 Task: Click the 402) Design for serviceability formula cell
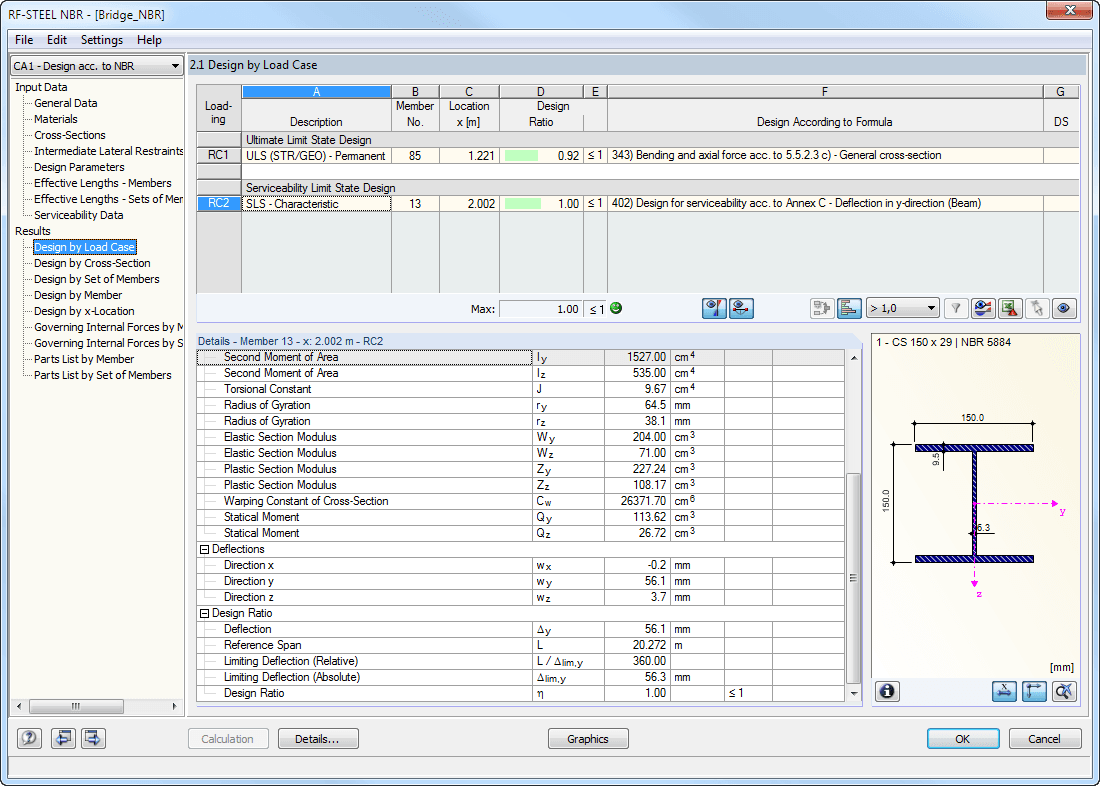[825, 204]
